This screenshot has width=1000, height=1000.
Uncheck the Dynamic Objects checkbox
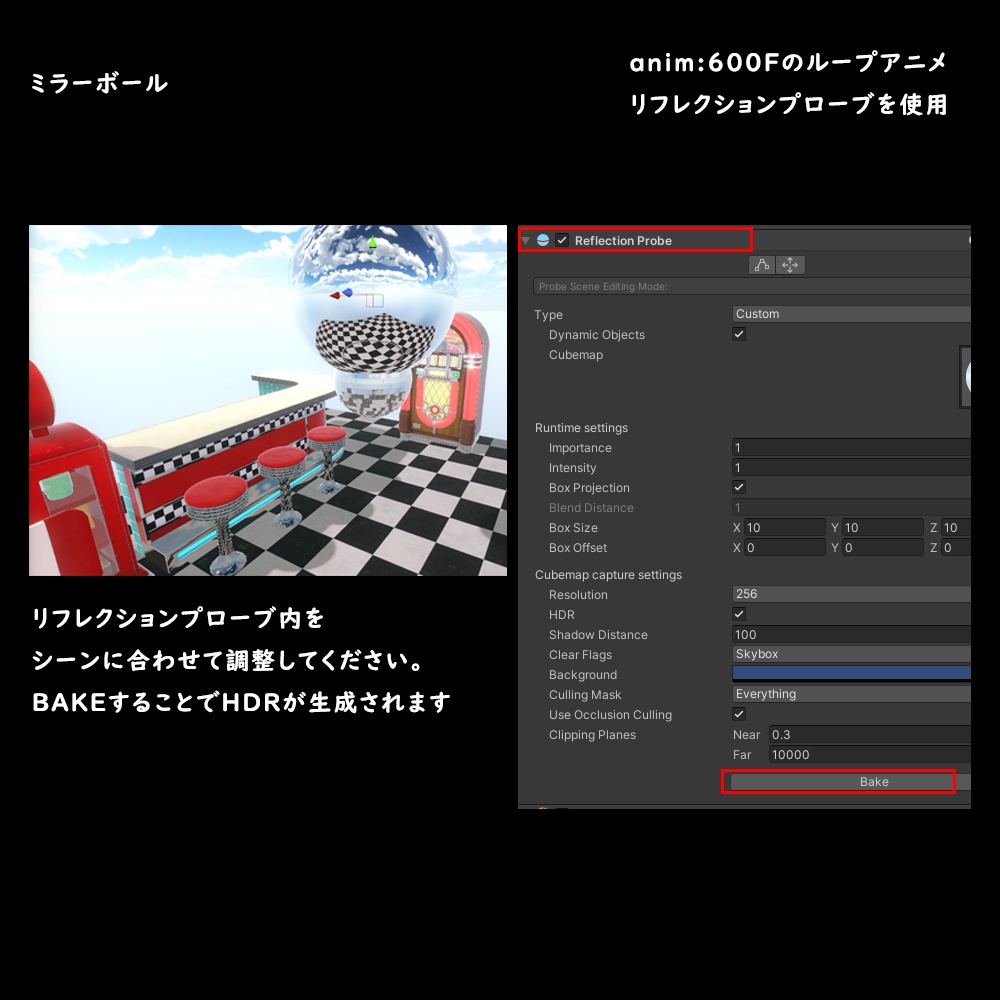coord(738,335)
